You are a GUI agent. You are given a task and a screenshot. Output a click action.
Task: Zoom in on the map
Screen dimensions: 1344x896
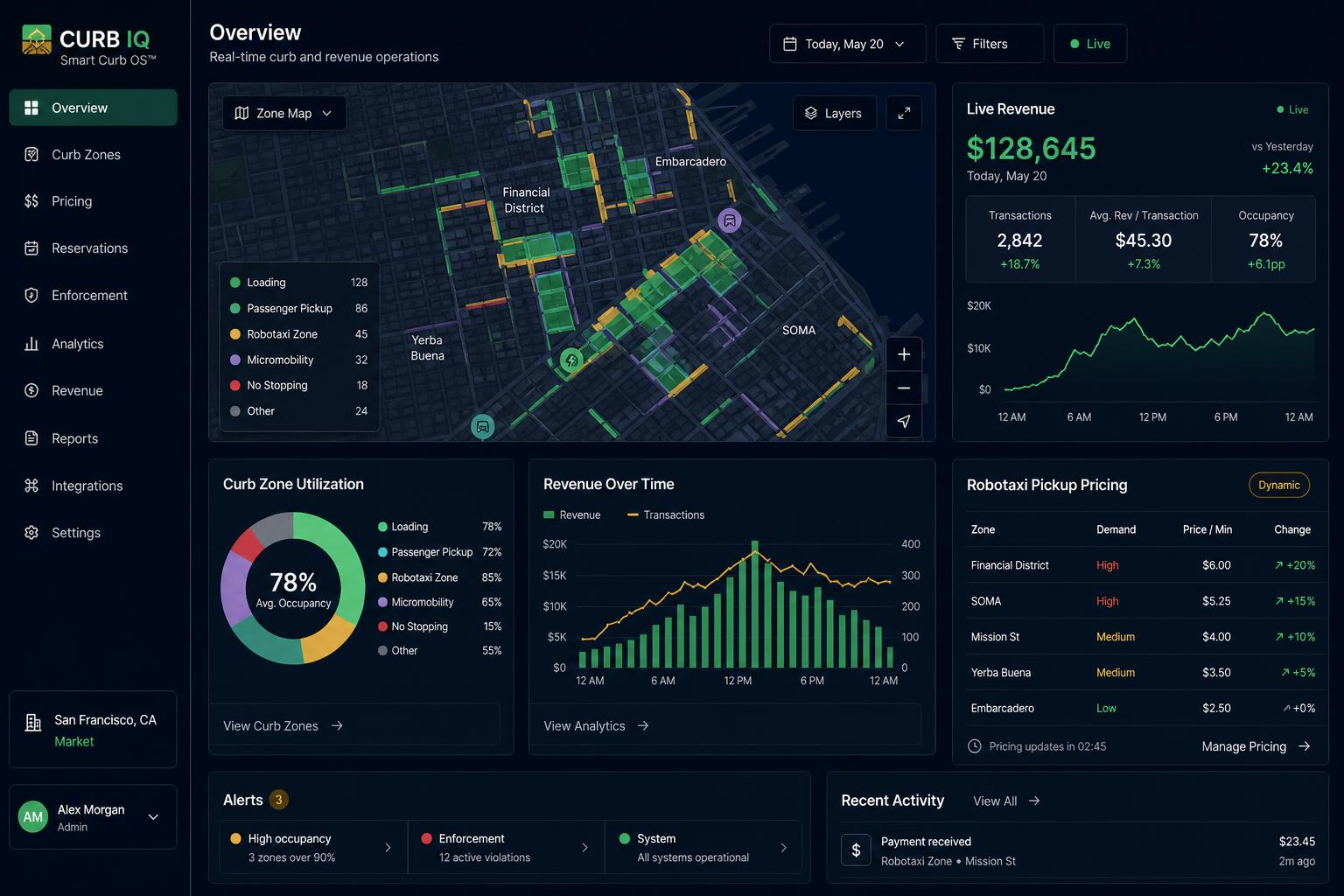point(904,354)
